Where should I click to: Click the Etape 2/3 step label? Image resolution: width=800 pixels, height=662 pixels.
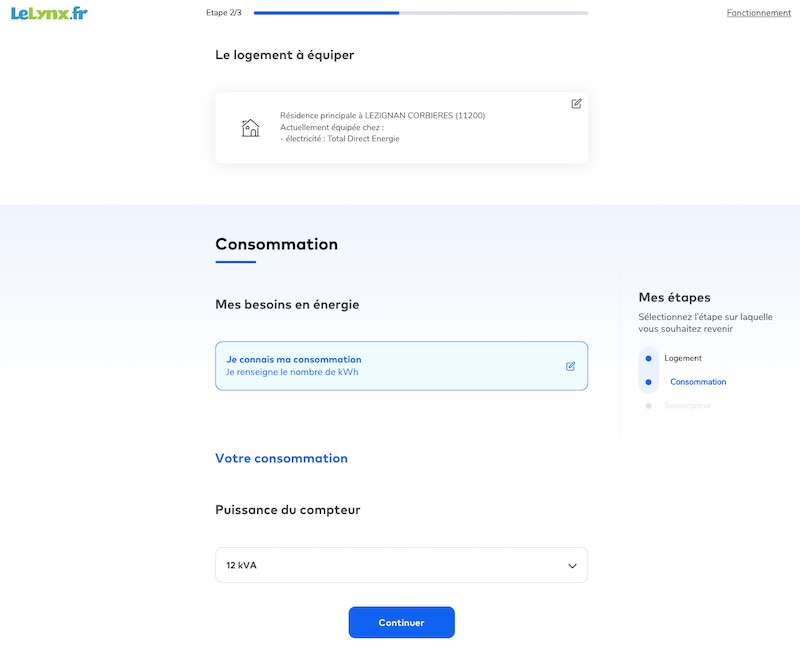pyautogui.click(x=223, y=13)
